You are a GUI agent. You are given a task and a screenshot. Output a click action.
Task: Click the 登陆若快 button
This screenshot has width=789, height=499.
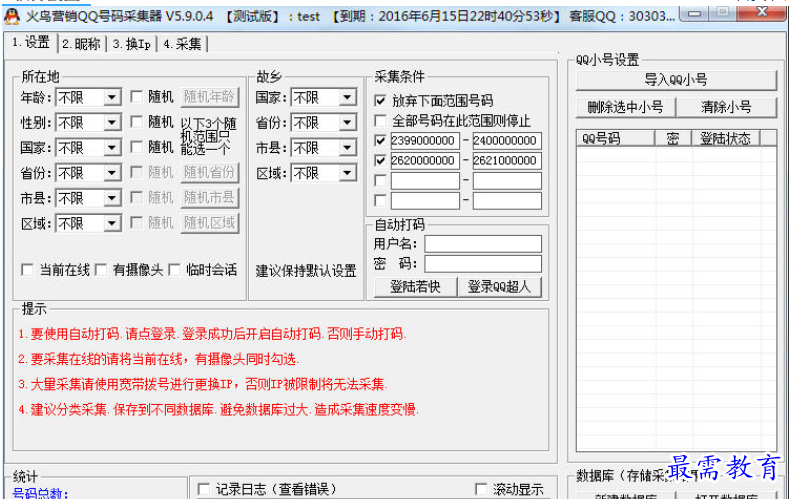(416, 287)
